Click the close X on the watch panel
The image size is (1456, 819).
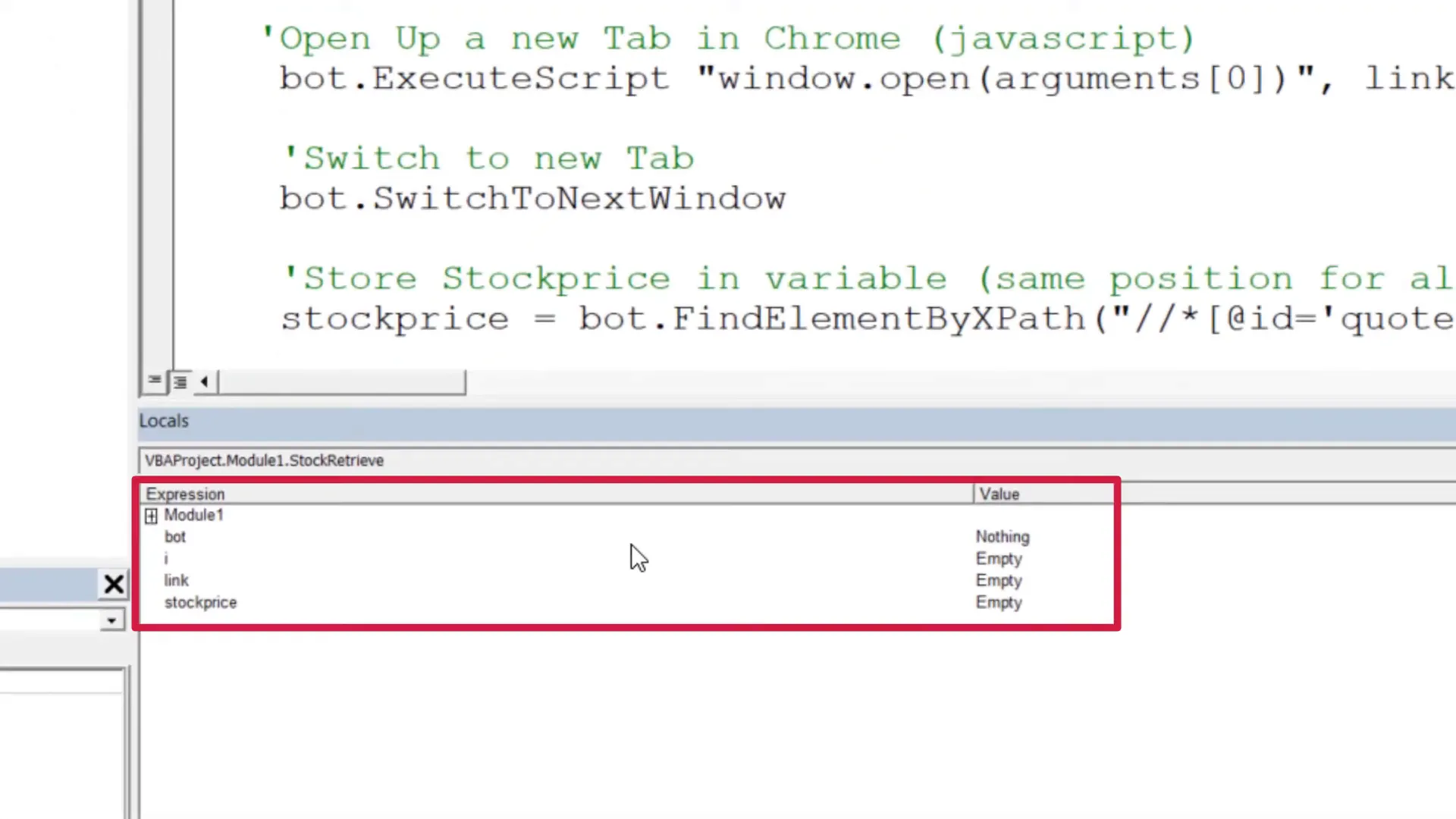click(x=114, y=584)
